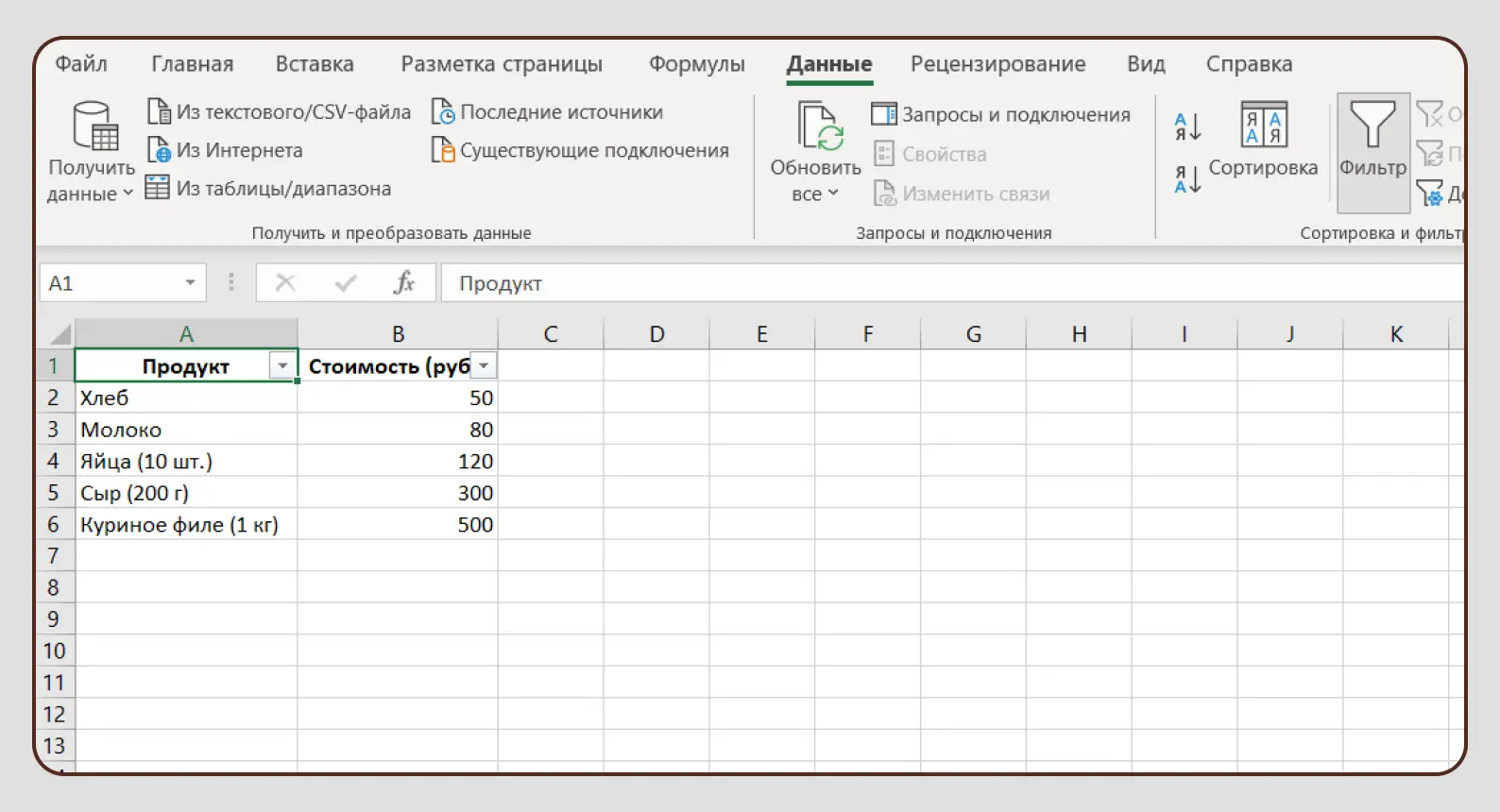This screenshot has width=1500, height=812.
Task: Select row 1 header
Action: coord(54,365)
